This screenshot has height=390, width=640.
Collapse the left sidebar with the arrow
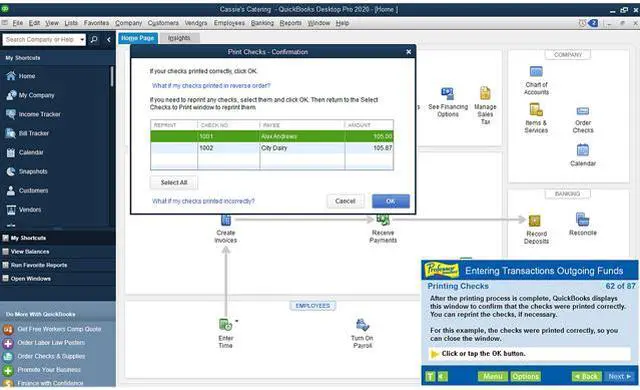[109, 40]
